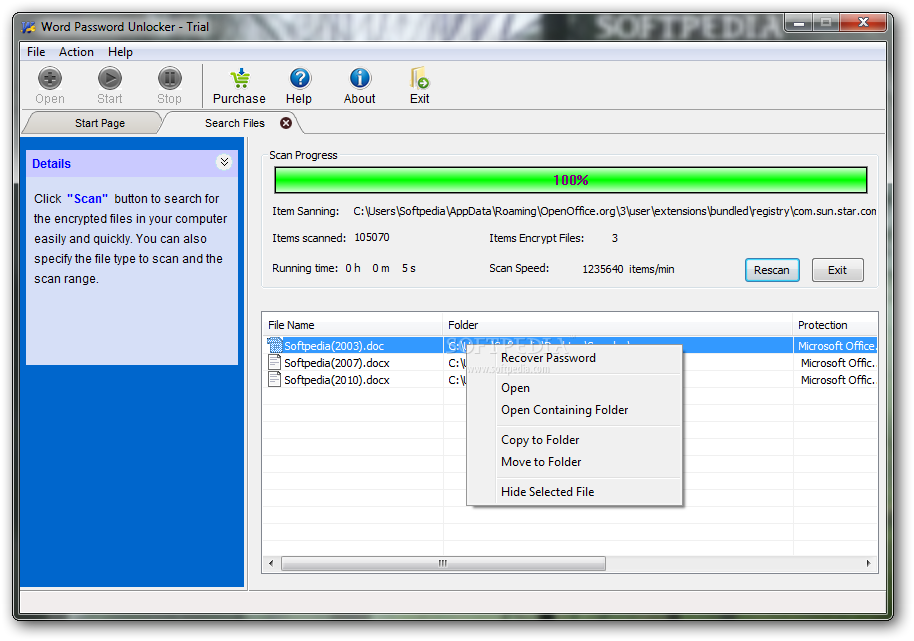Click the Item Sanning path text
This screenshot has height=641, width=914.
[x=614, y=211]
